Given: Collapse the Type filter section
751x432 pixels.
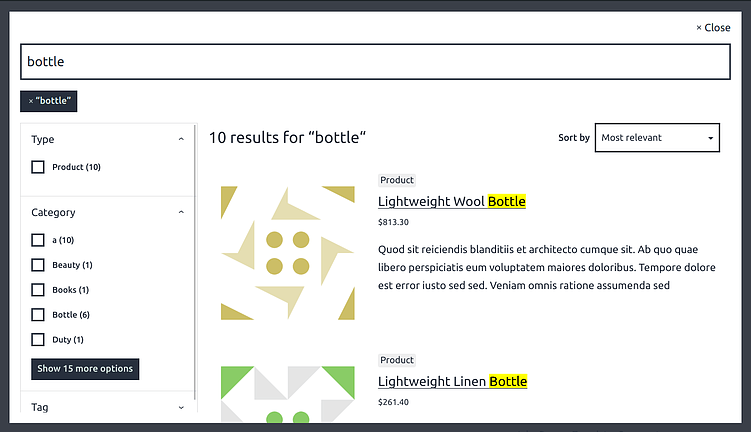Looking at the screenshot, I should [x=181, y=140].
